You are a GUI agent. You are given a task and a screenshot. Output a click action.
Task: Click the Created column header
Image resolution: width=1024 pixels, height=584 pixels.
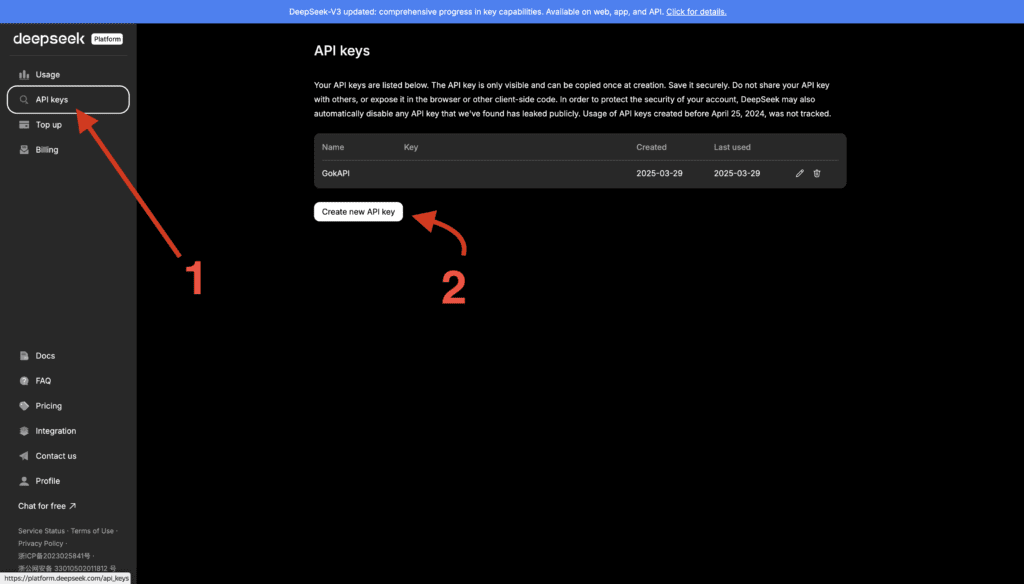point(652,147)
